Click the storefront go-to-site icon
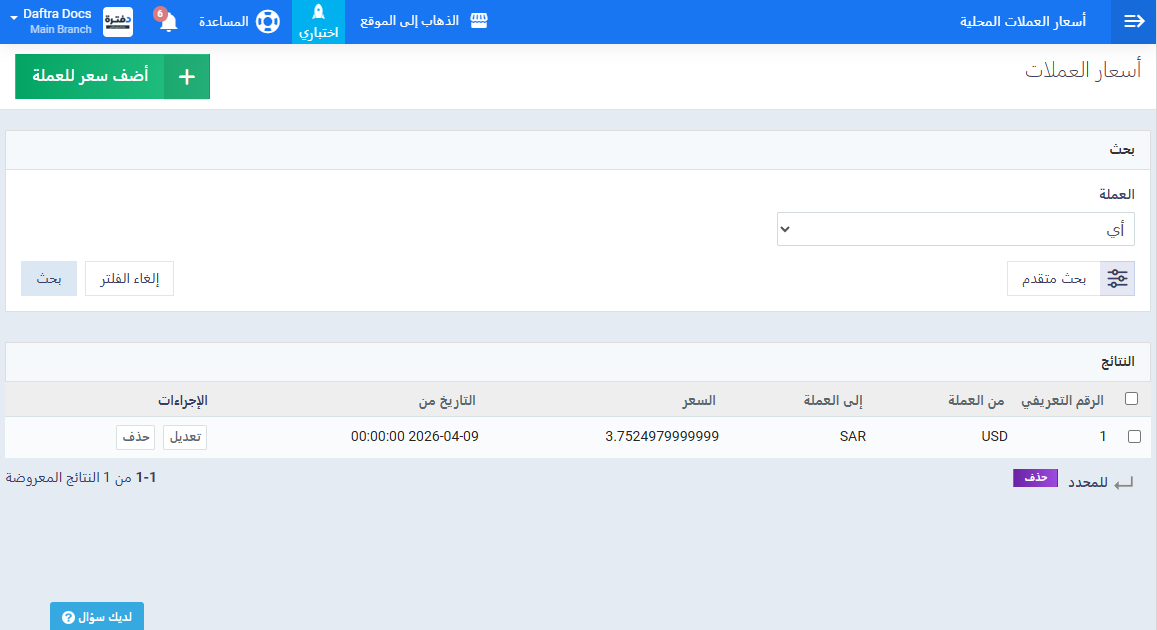 tap(479, 21)
